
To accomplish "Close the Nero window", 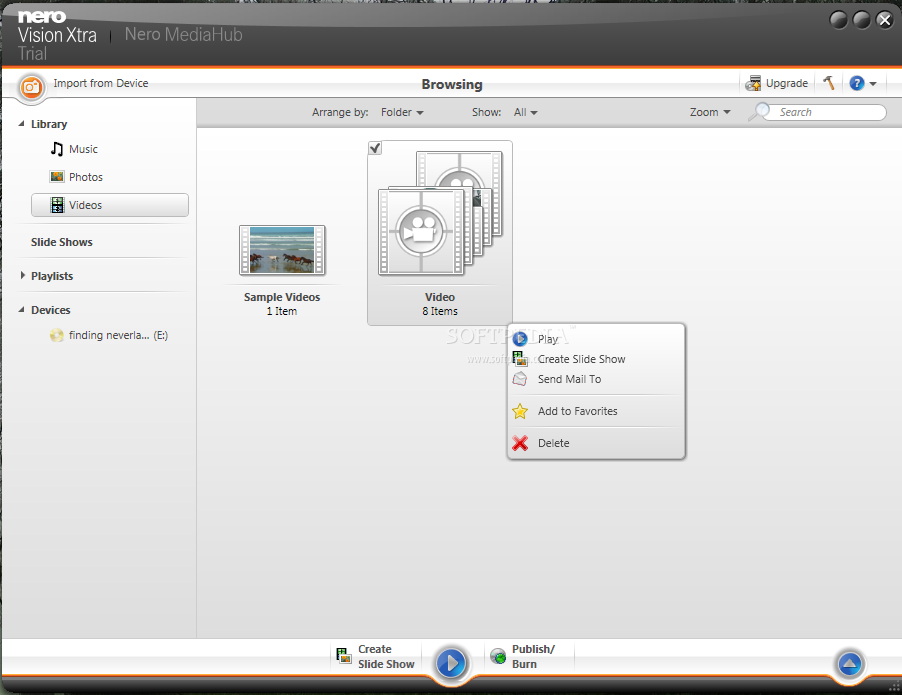I will click(x=885, y=21).
